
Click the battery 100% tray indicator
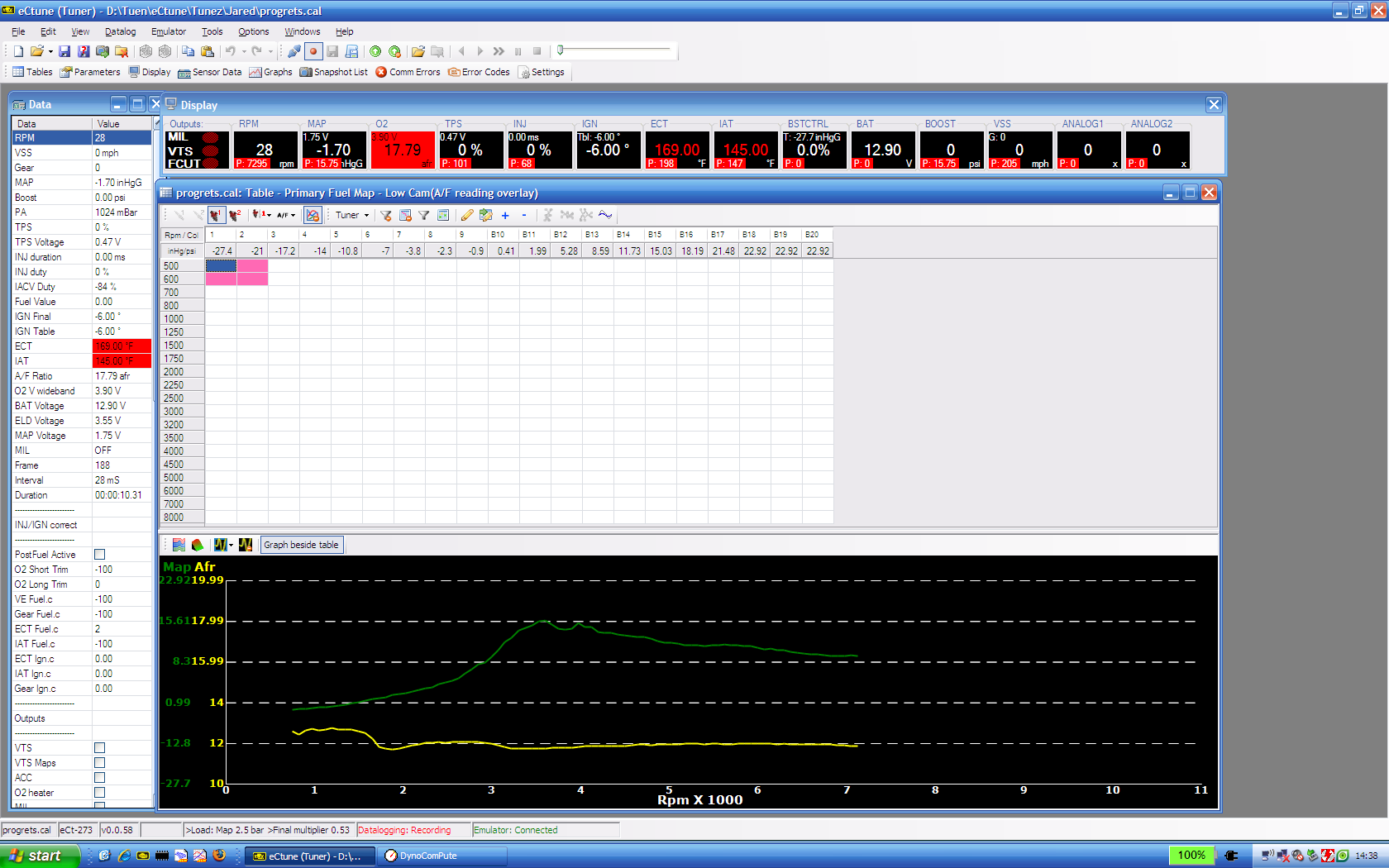click(1191, 855)
